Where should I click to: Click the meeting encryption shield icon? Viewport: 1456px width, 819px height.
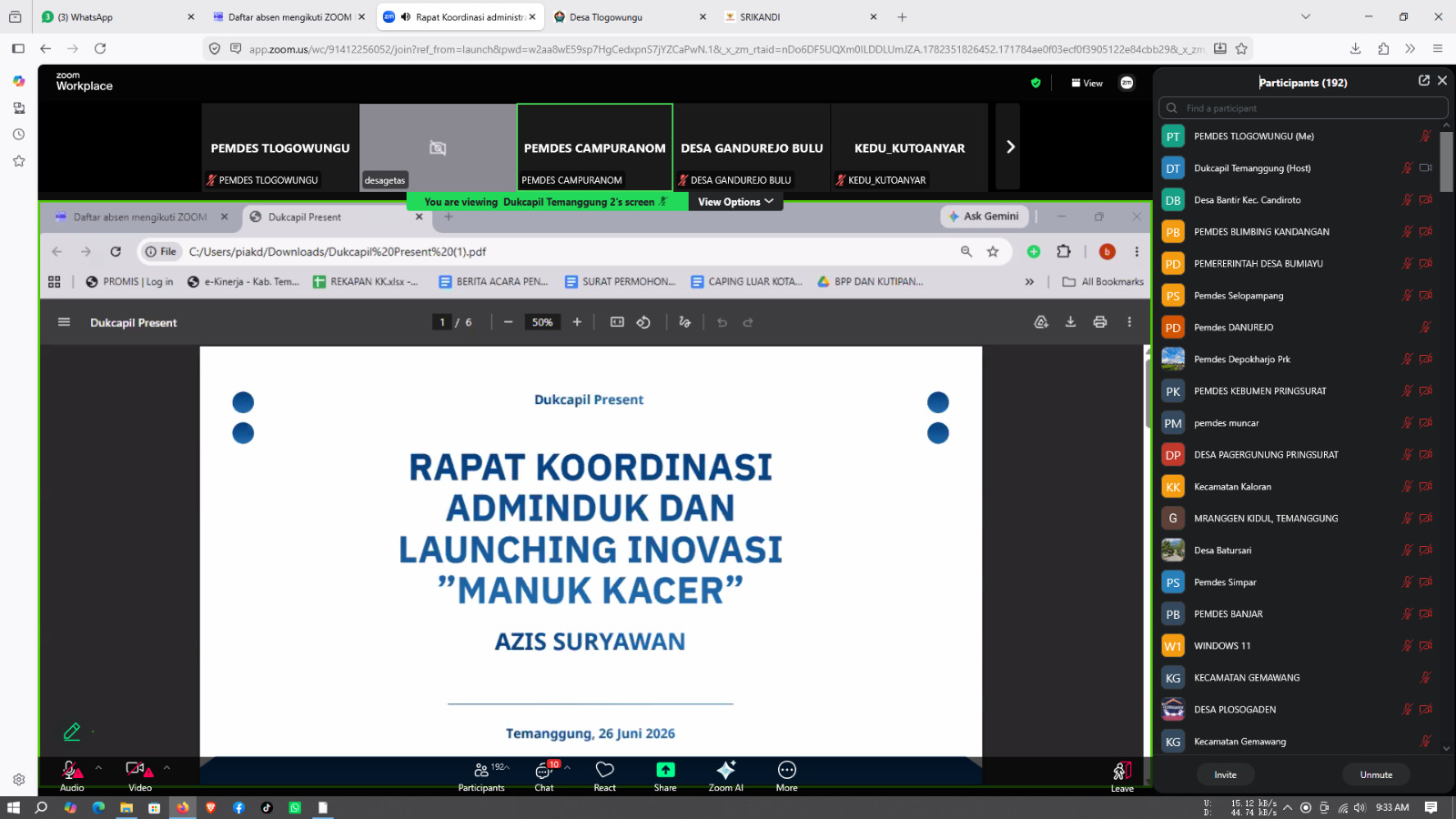(1036, 83)
